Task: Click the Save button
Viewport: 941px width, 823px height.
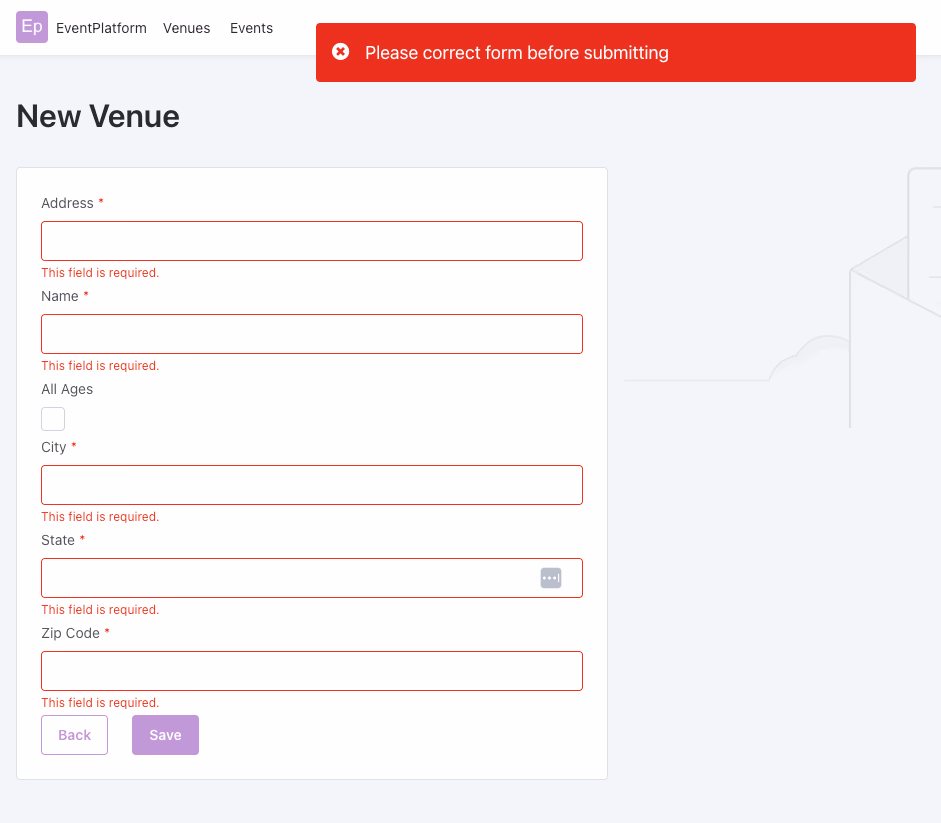Action: (165, 735)
